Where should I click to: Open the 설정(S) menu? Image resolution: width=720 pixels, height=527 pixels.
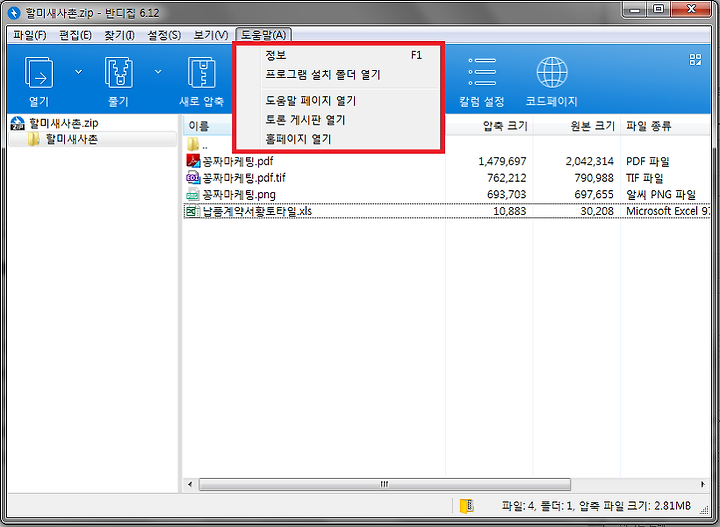(164, 35)
